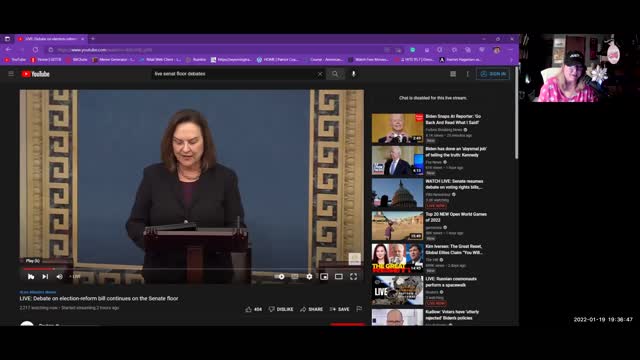Screen dimensions: 640x360
Task: Switch to theater mode
Action: click(339, 277)
